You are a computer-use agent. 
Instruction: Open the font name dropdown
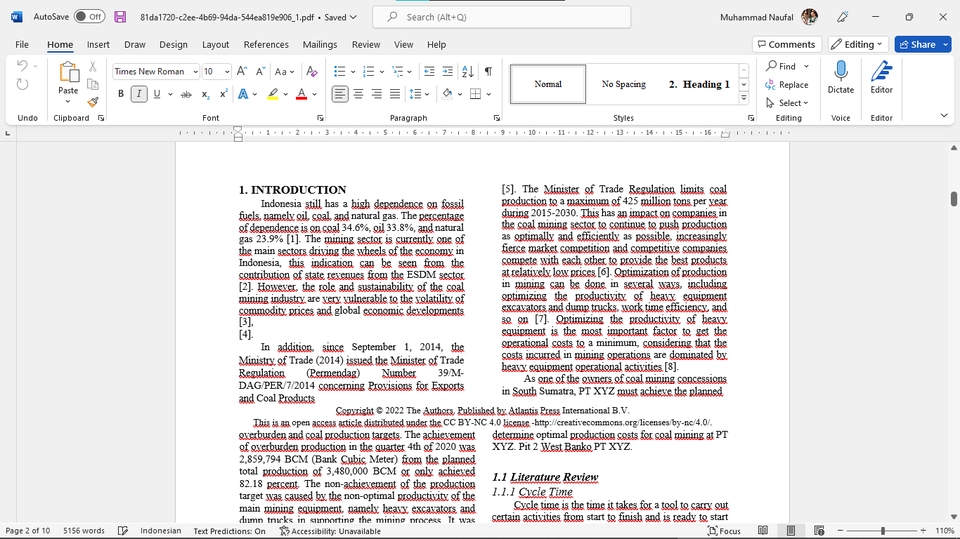coord(195,72)
